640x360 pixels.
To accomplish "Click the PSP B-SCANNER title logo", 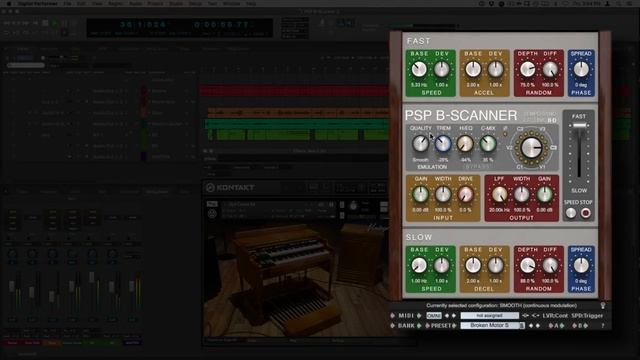I will click(461, 116).
